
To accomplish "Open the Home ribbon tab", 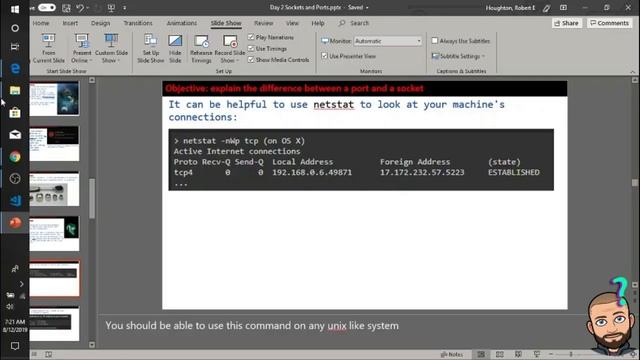I will 41,23.
